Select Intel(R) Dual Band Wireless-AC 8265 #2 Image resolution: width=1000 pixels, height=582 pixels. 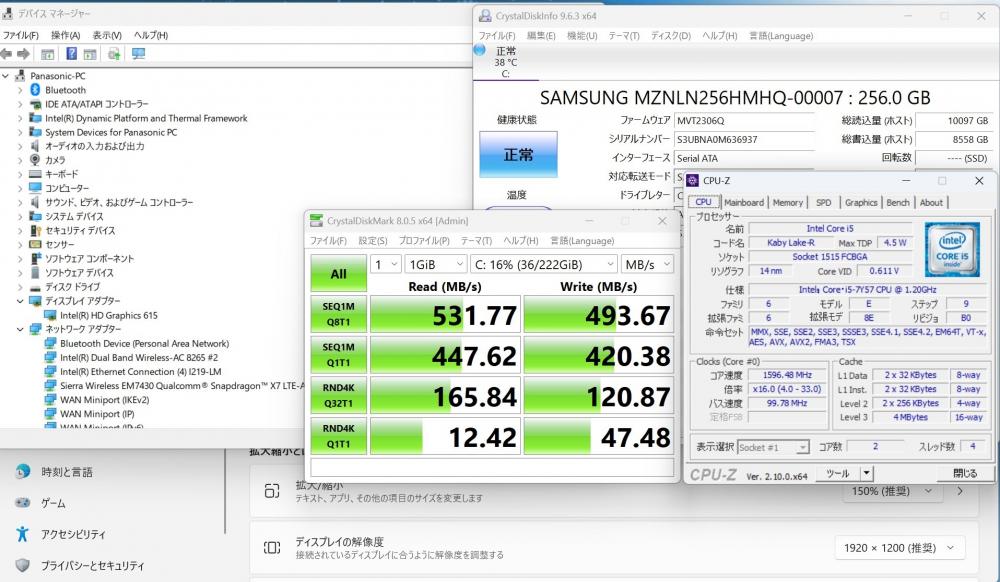(139, 358)
